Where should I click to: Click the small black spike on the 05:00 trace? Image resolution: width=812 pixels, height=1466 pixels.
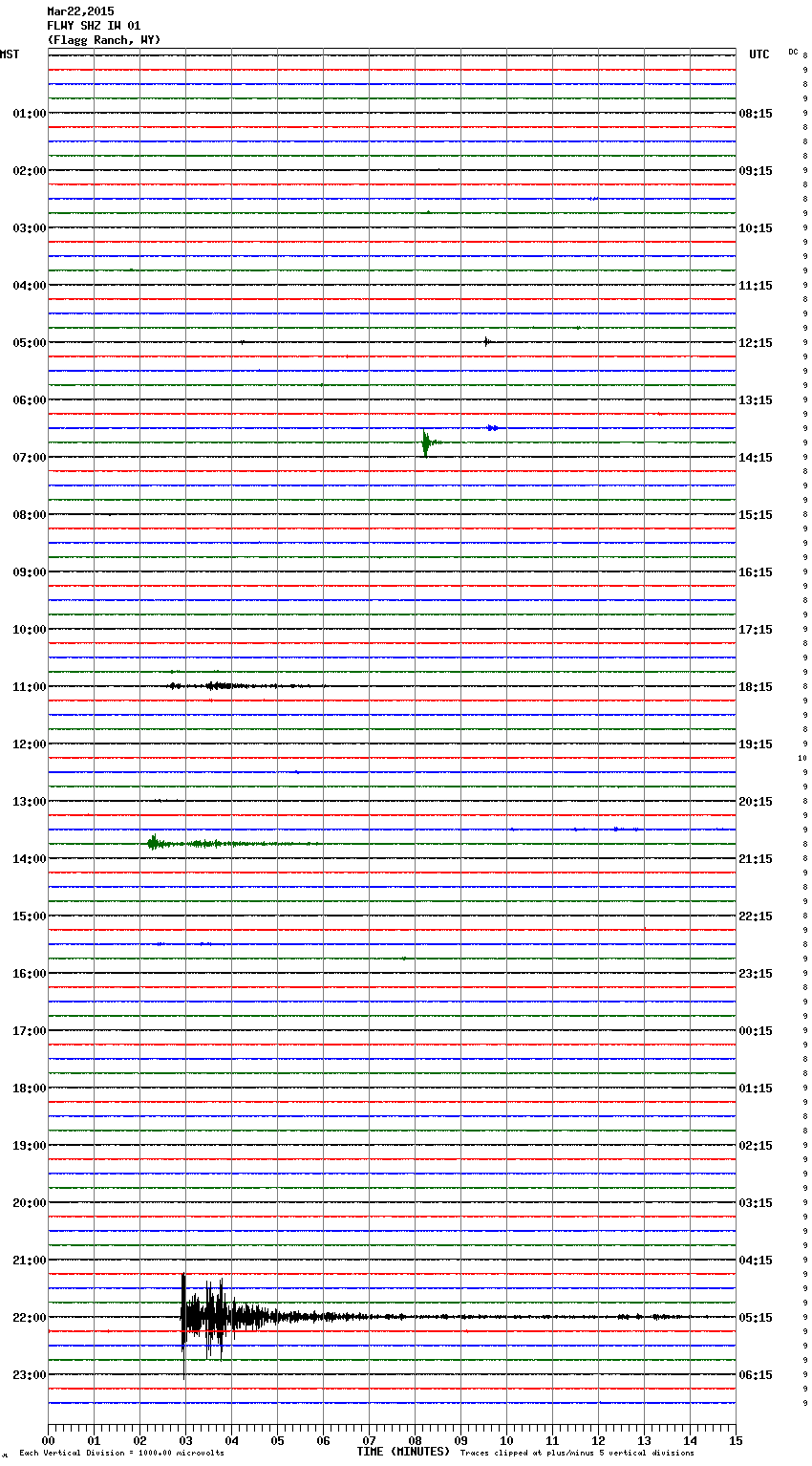click(486, 341)
